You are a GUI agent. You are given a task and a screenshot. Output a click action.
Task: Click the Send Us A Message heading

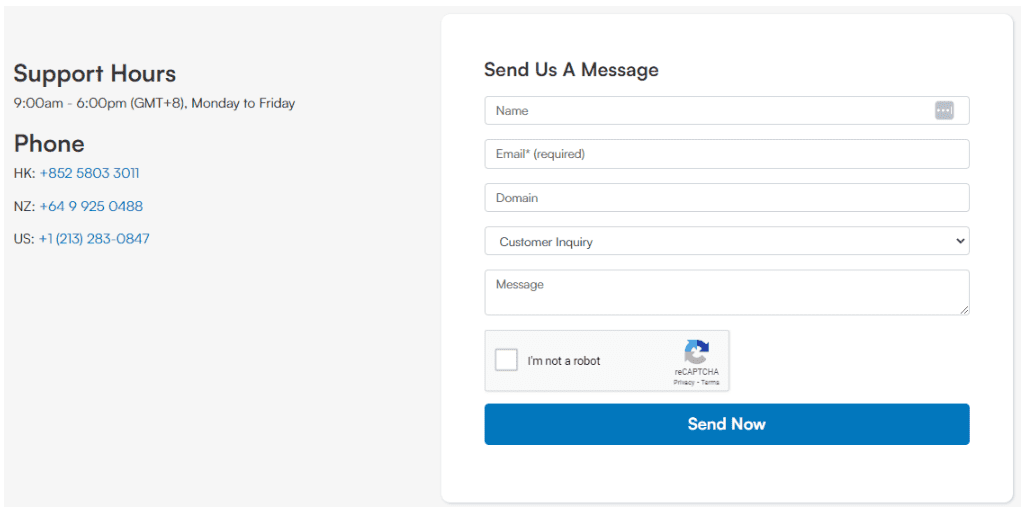coord(571,69)
